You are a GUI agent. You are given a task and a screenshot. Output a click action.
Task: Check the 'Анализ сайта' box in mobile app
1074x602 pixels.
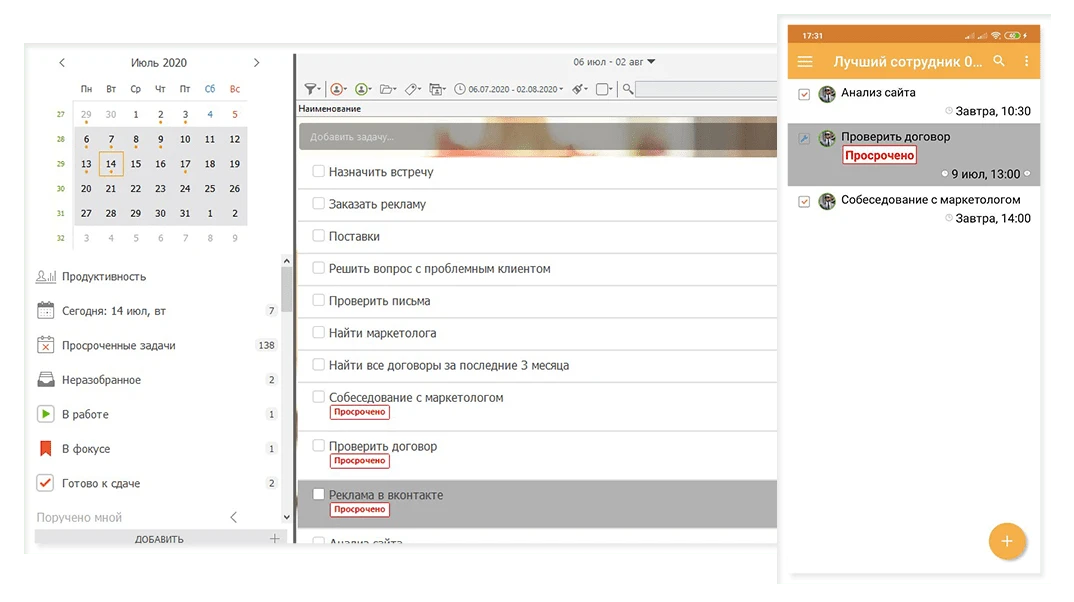click(804, 93)
